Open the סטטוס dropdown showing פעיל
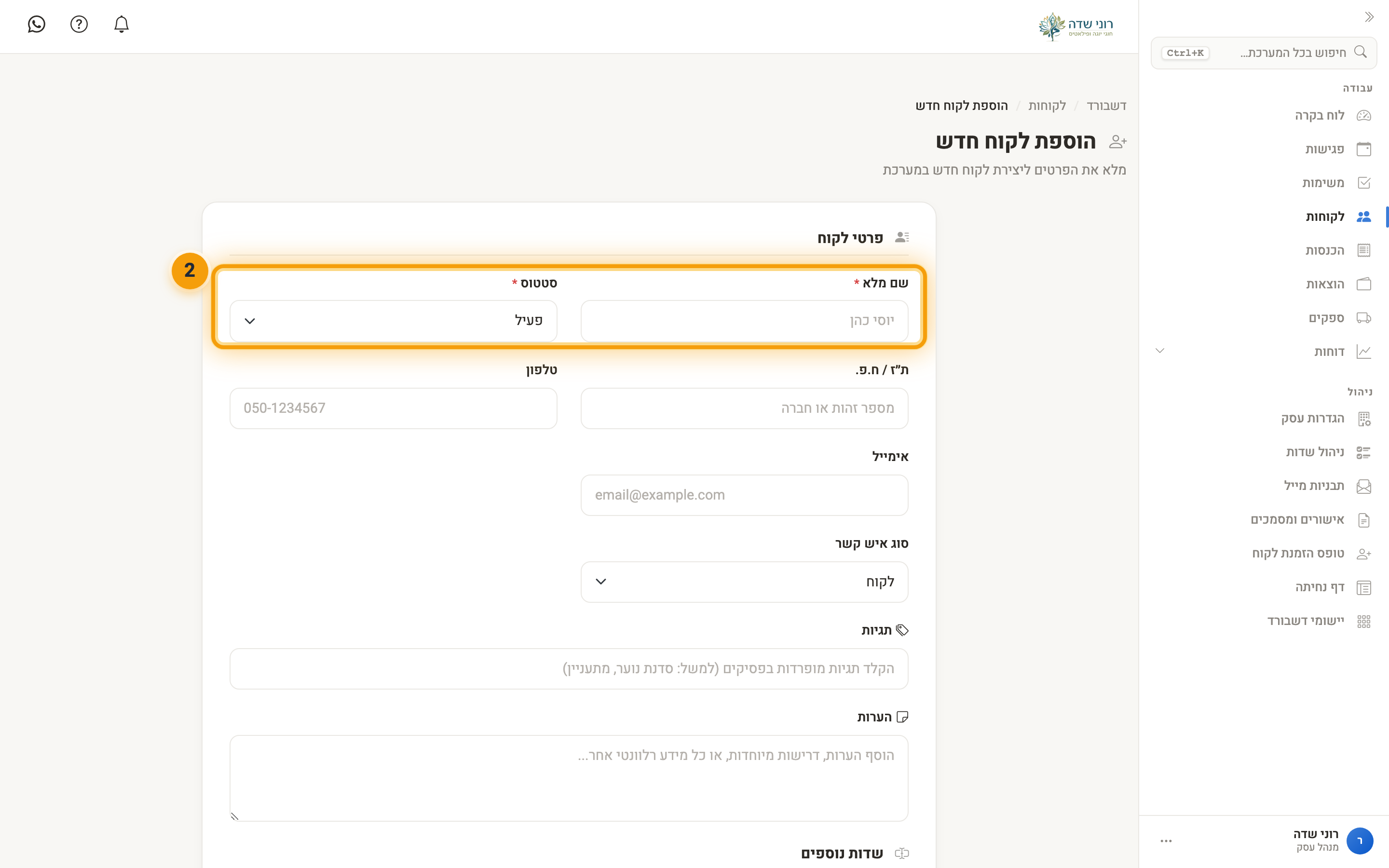 (393, 321)
